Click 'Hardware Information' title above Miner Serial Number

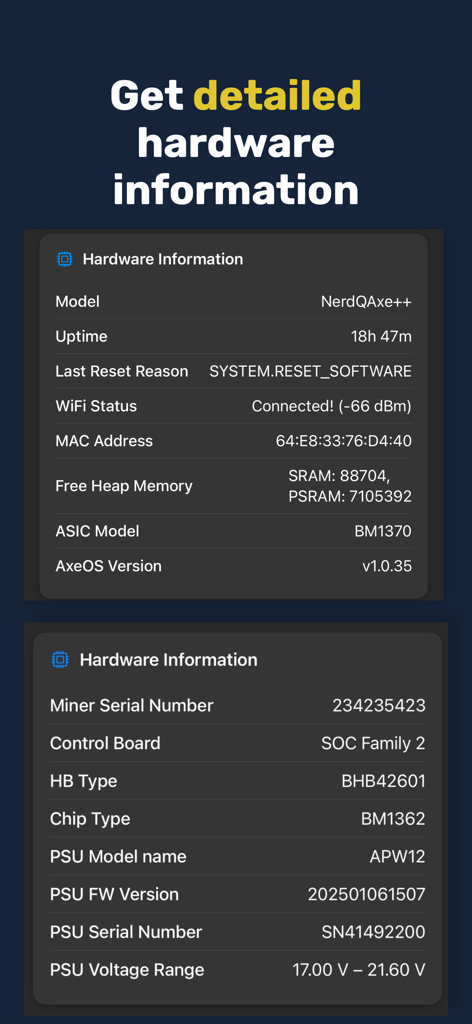tap(168, 660)
